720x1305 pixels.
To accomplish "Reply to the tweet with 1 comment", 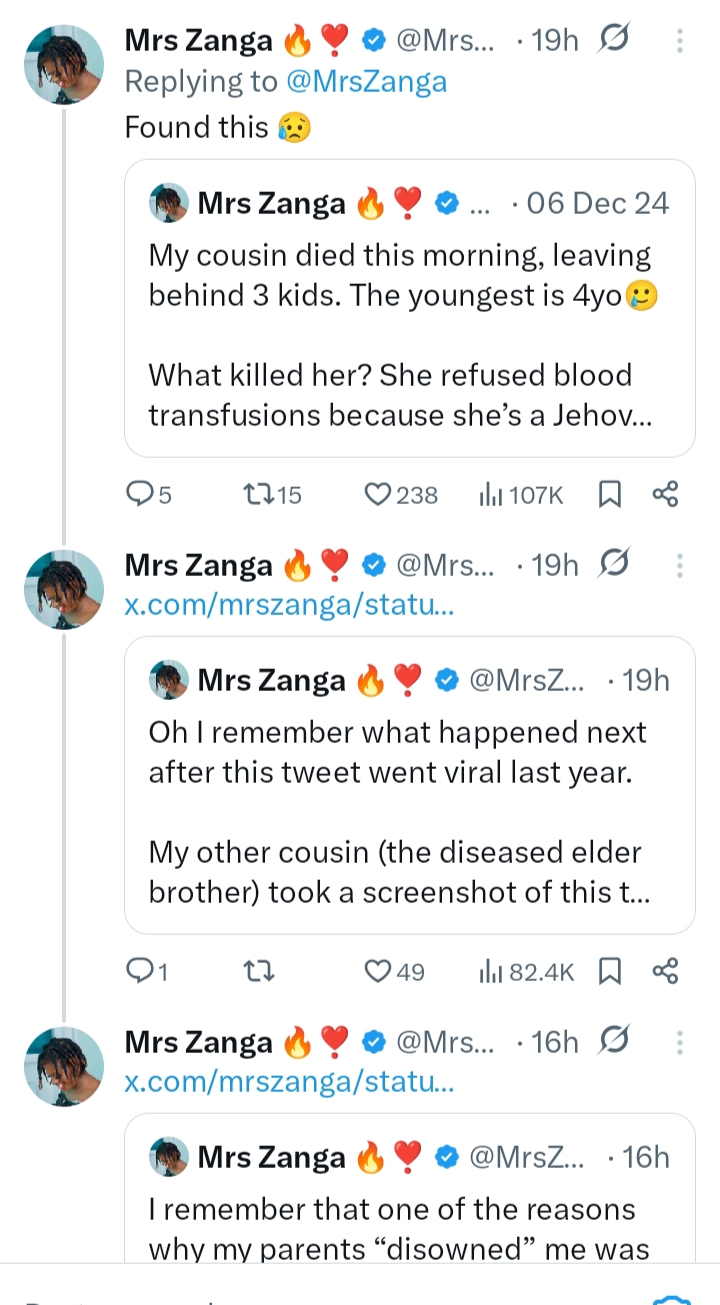I will 139,971.
